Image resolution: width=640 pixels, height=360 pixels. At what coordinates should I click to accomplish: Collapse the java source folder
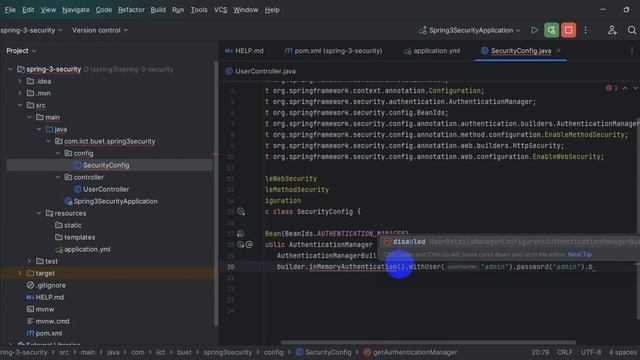pyautogui.click(x=39, y=129)
